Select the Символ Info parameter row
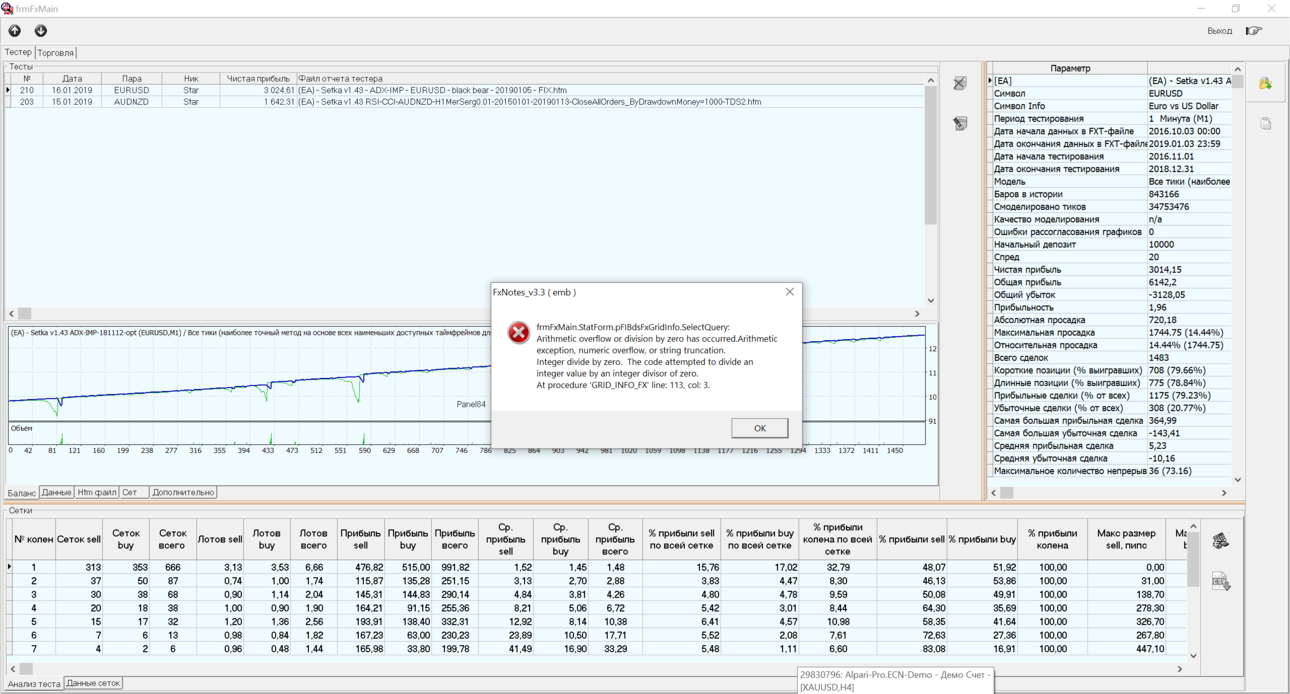The height and width of the screenshot is (694, 1290). coord(1110,106)
